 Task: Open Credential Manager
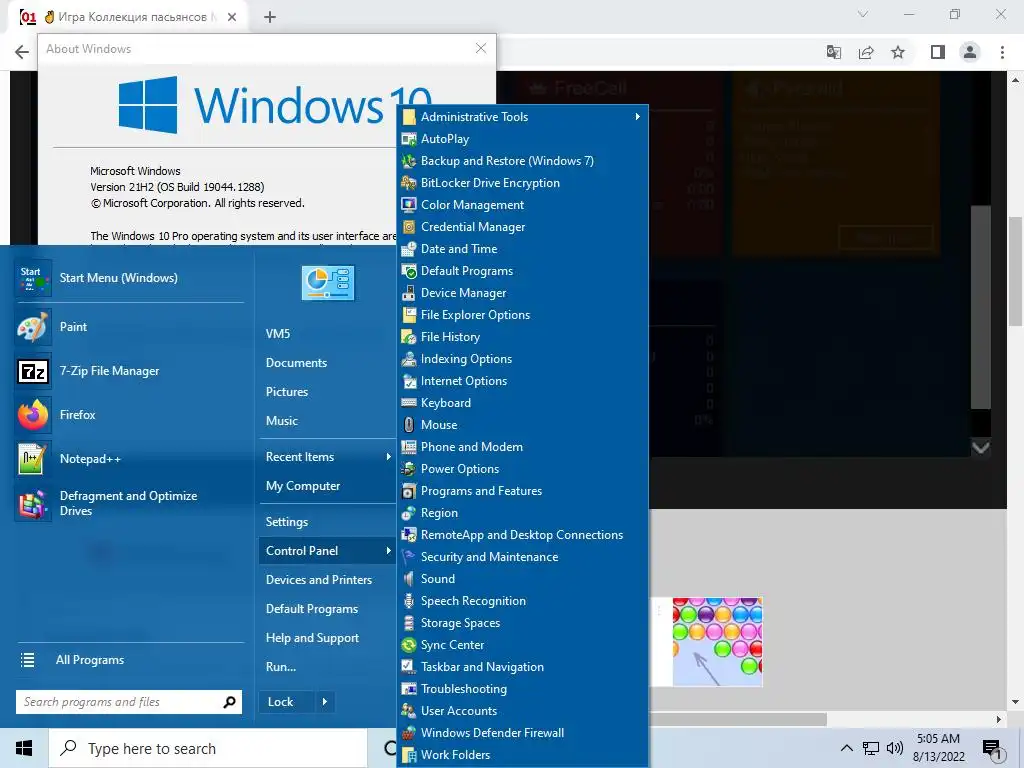(522, 227)
